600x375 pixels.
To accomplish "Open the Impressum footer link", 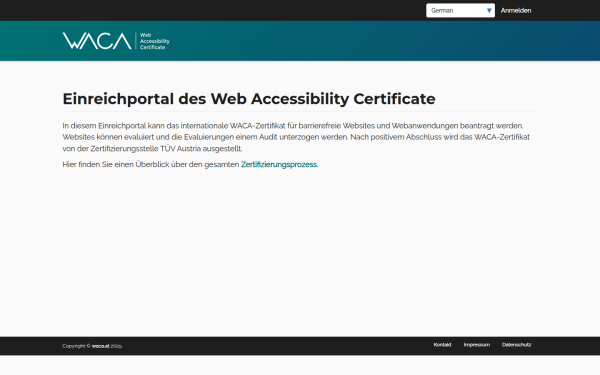I will pos(477,345).
